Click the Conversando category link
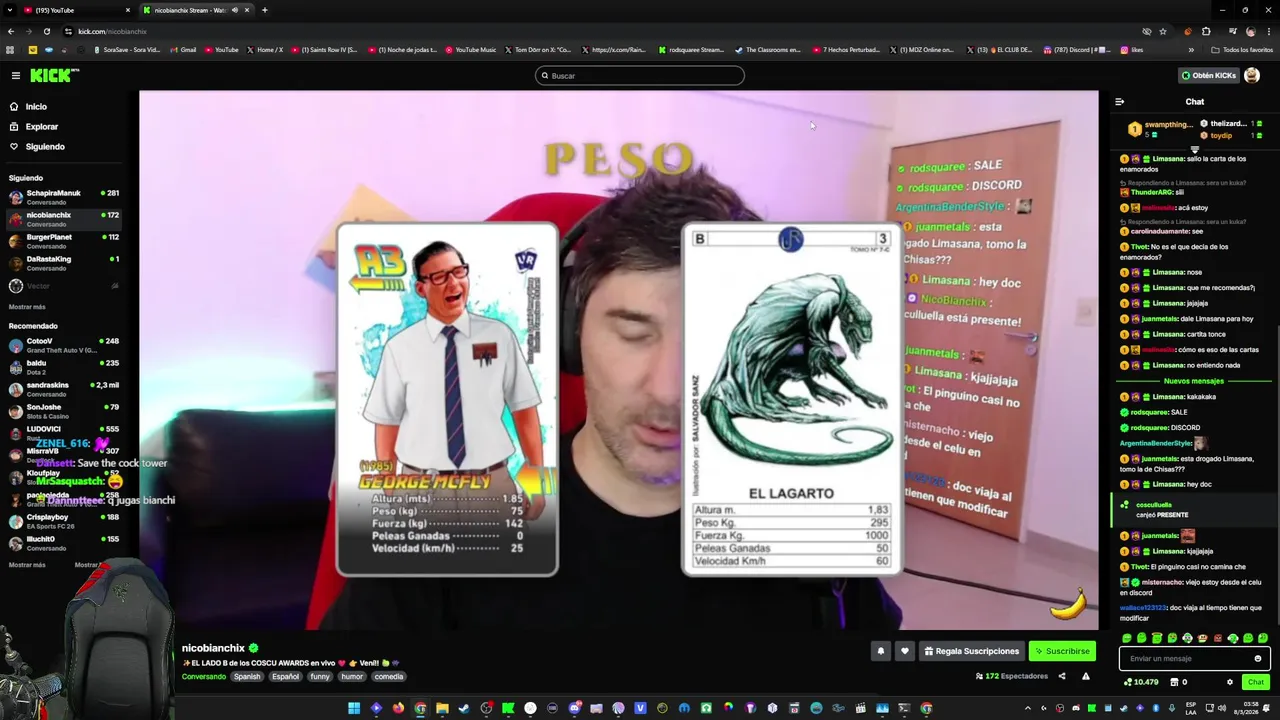Viewport: 1280px width, 720px height. pyautogui.click(x=204, y=677)
